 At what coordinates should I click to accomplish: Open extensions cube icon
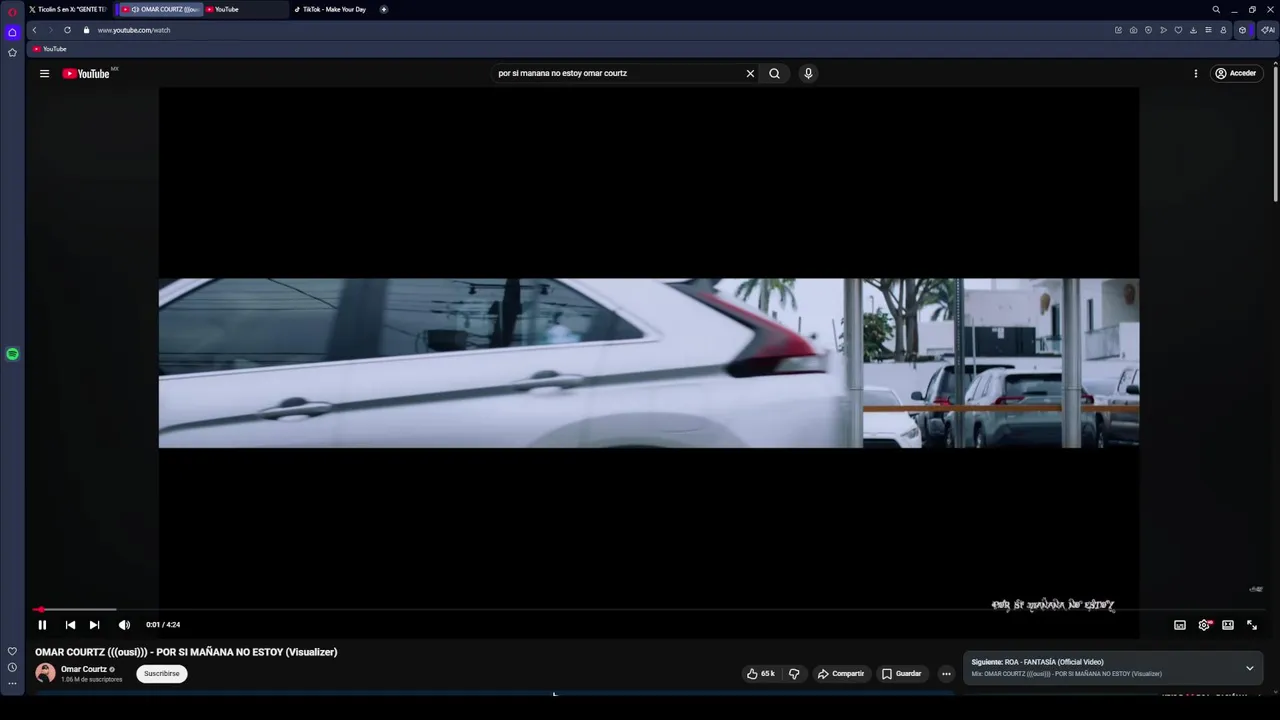point(1243,30)
